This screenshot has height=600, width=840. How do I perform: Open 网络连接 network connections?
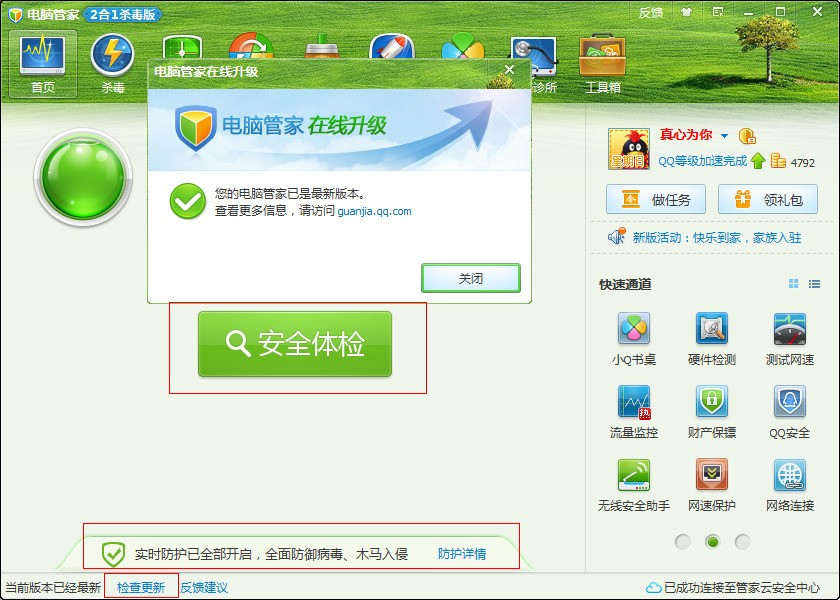[790, 485]
